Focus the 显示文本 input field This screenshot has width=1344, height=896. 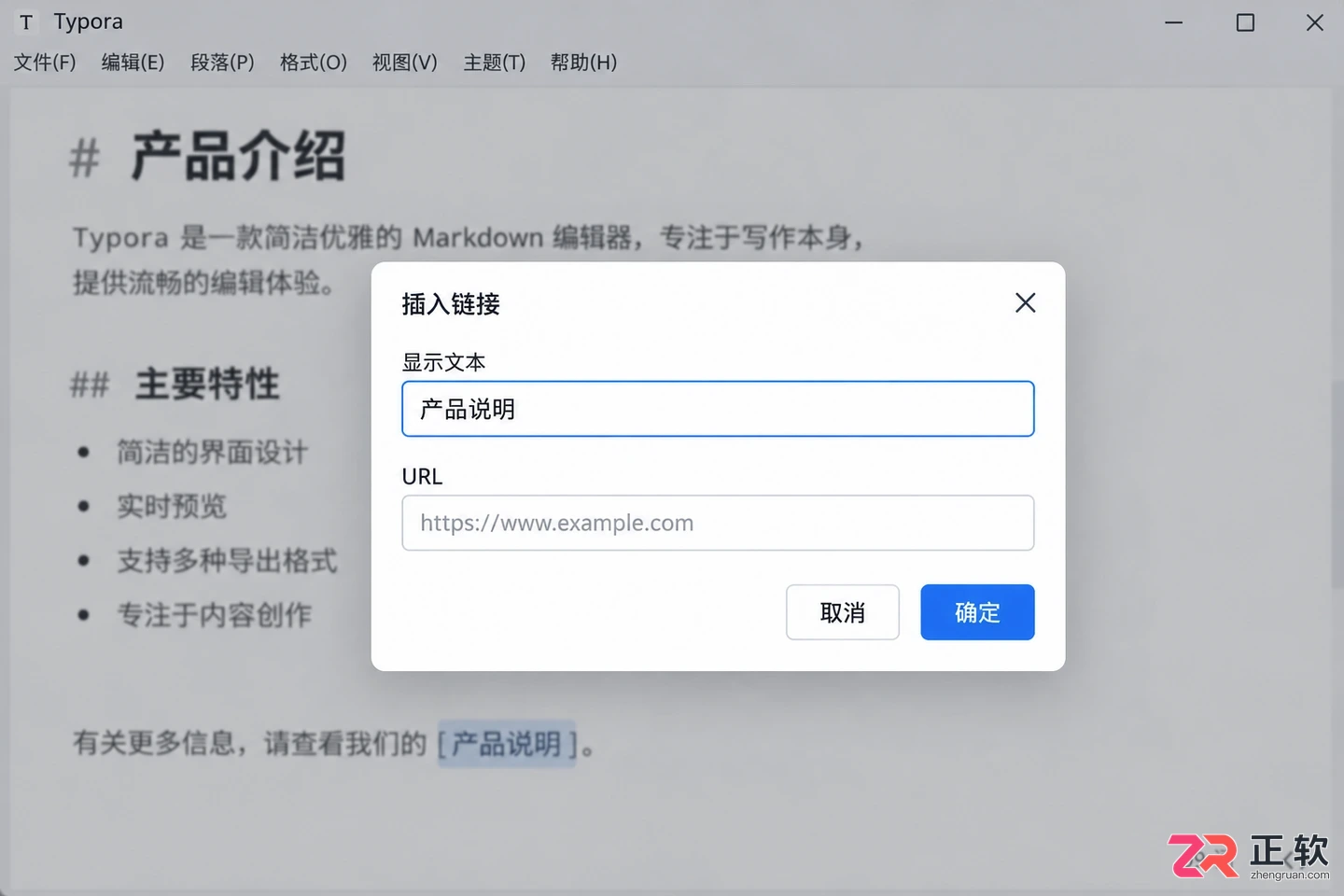point(718,409)
